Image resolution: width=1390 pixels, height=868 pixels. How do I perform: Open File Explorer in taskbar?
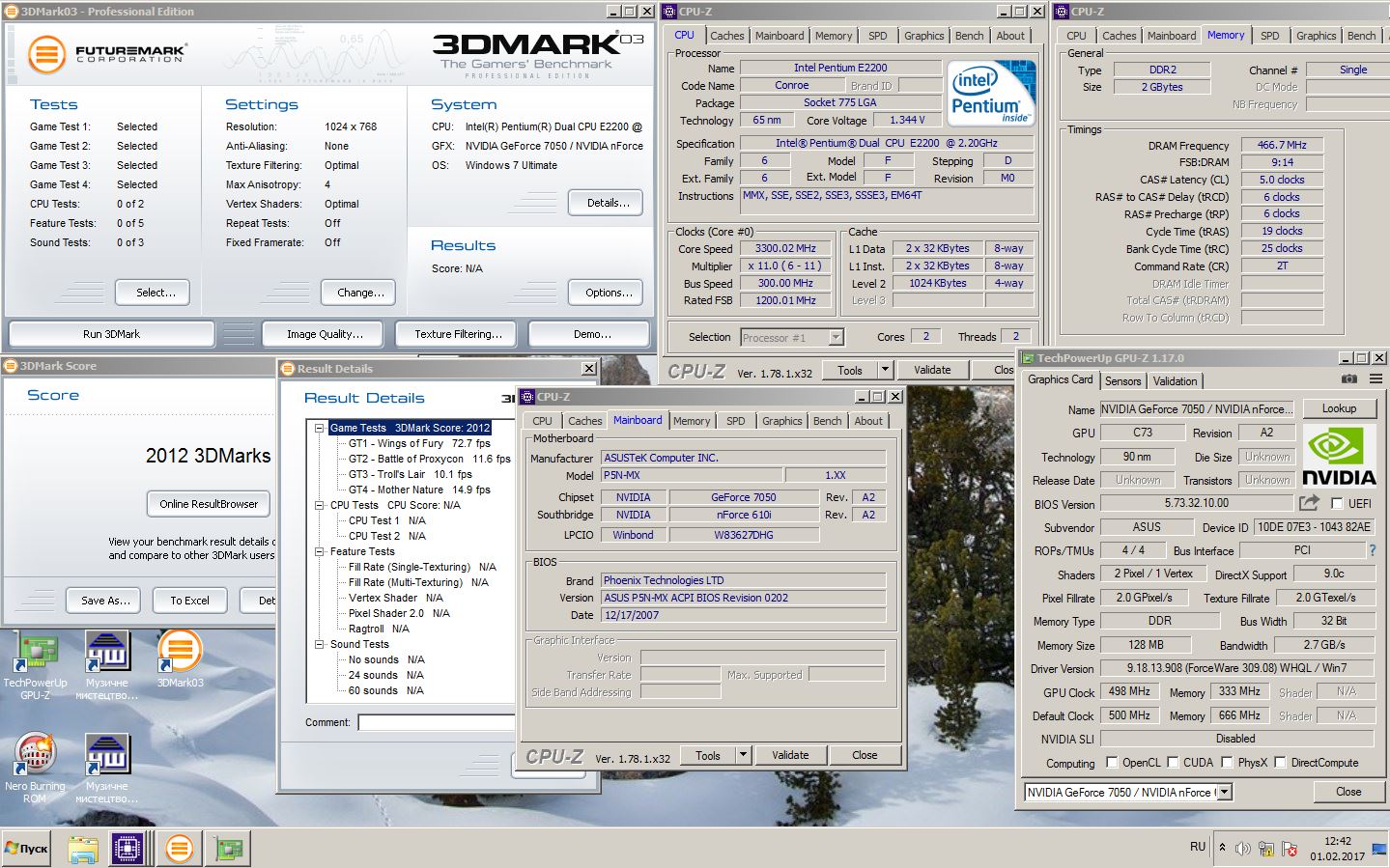83,849
